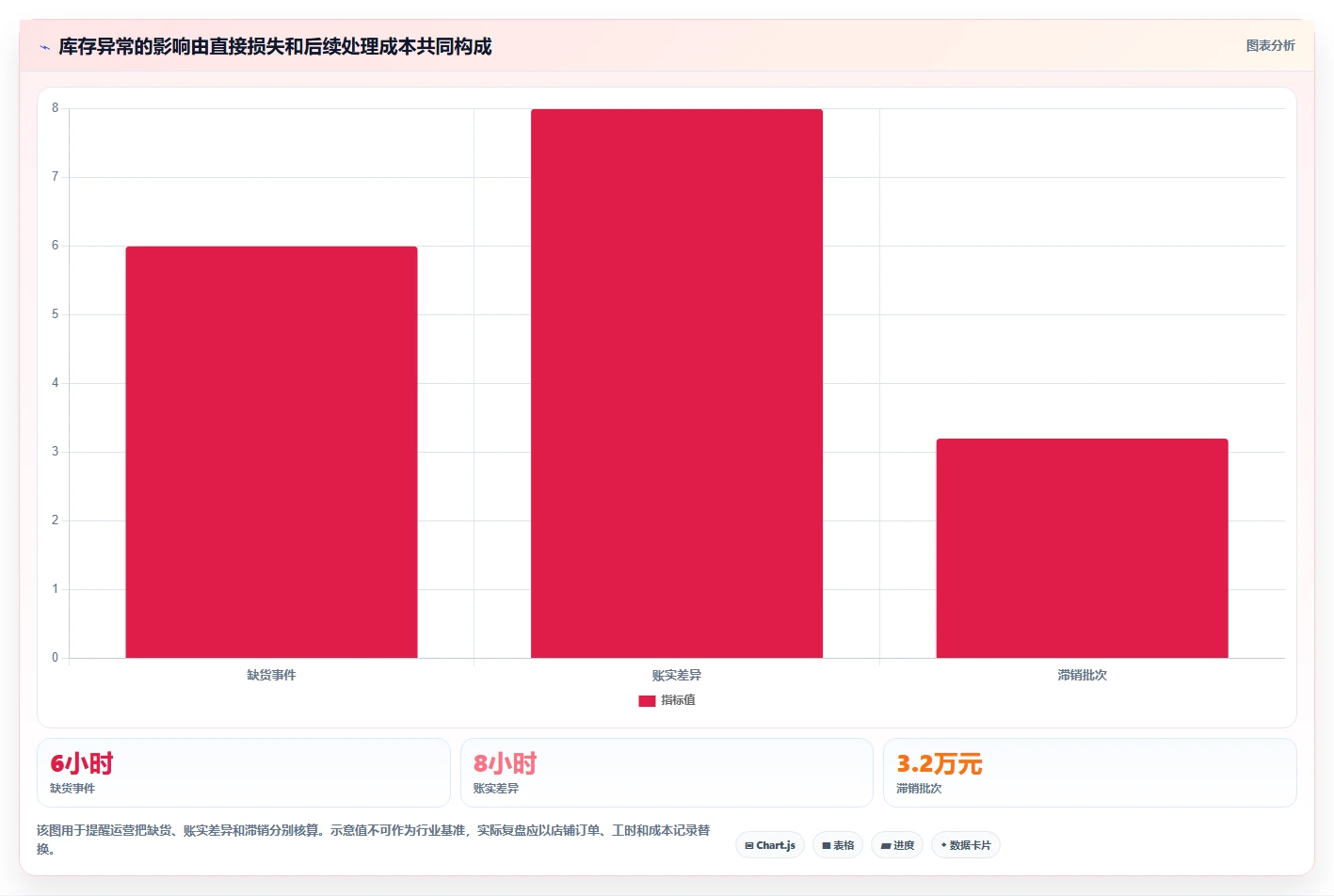The width and height of the screenshot is (1334, 896).
Task: Open the 3.2万元 滞销批次 data card
Action: [x=1090, y=773]
